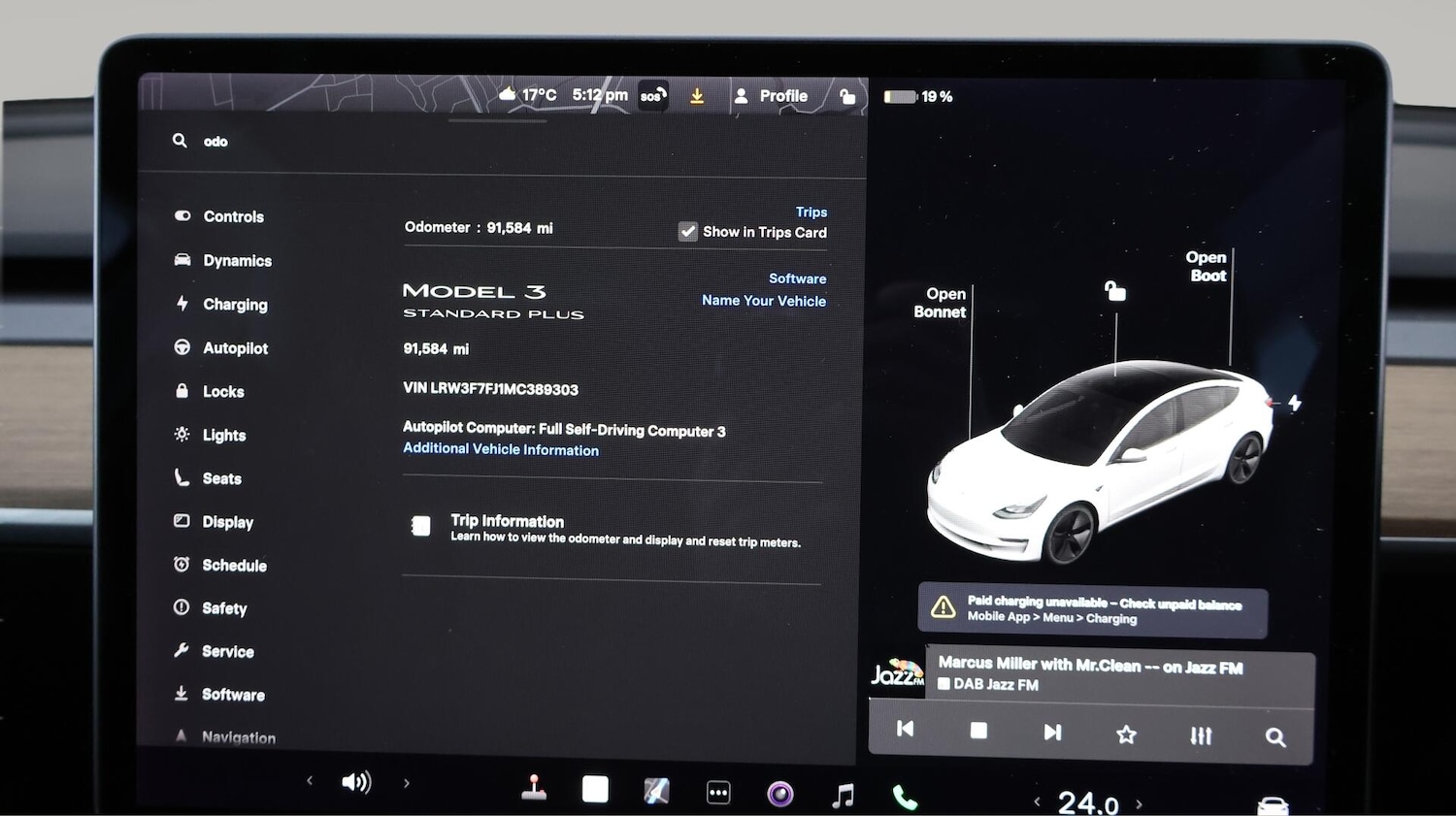Image resolution: width=1456 pixels, height=816 pixels.
Task: Click the search field containing odo
Action: click(215, 141)
